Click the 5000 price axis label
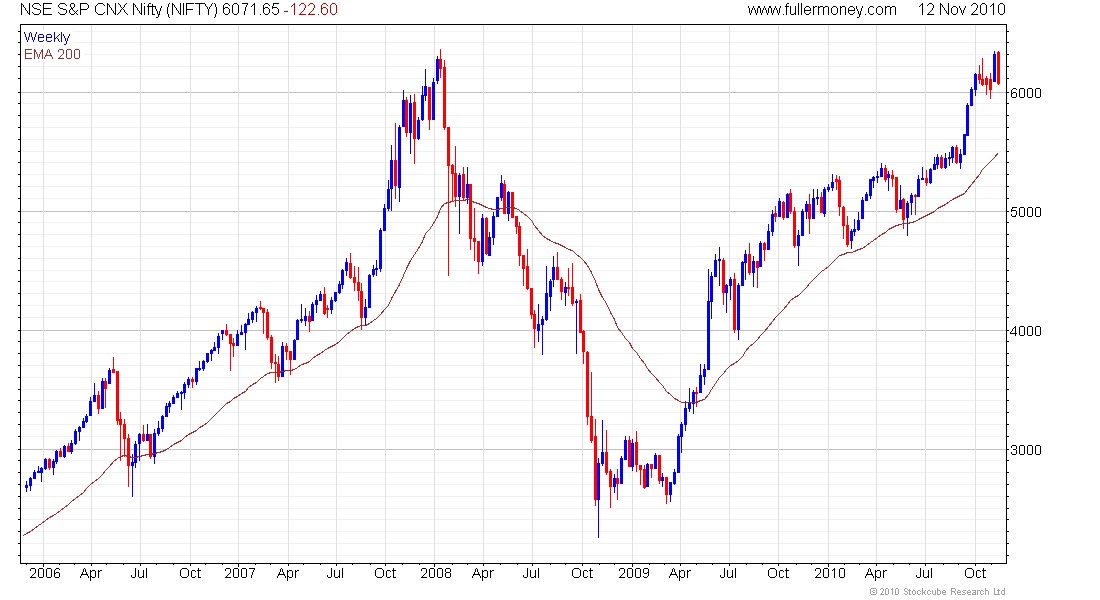 click(1026, 212)
